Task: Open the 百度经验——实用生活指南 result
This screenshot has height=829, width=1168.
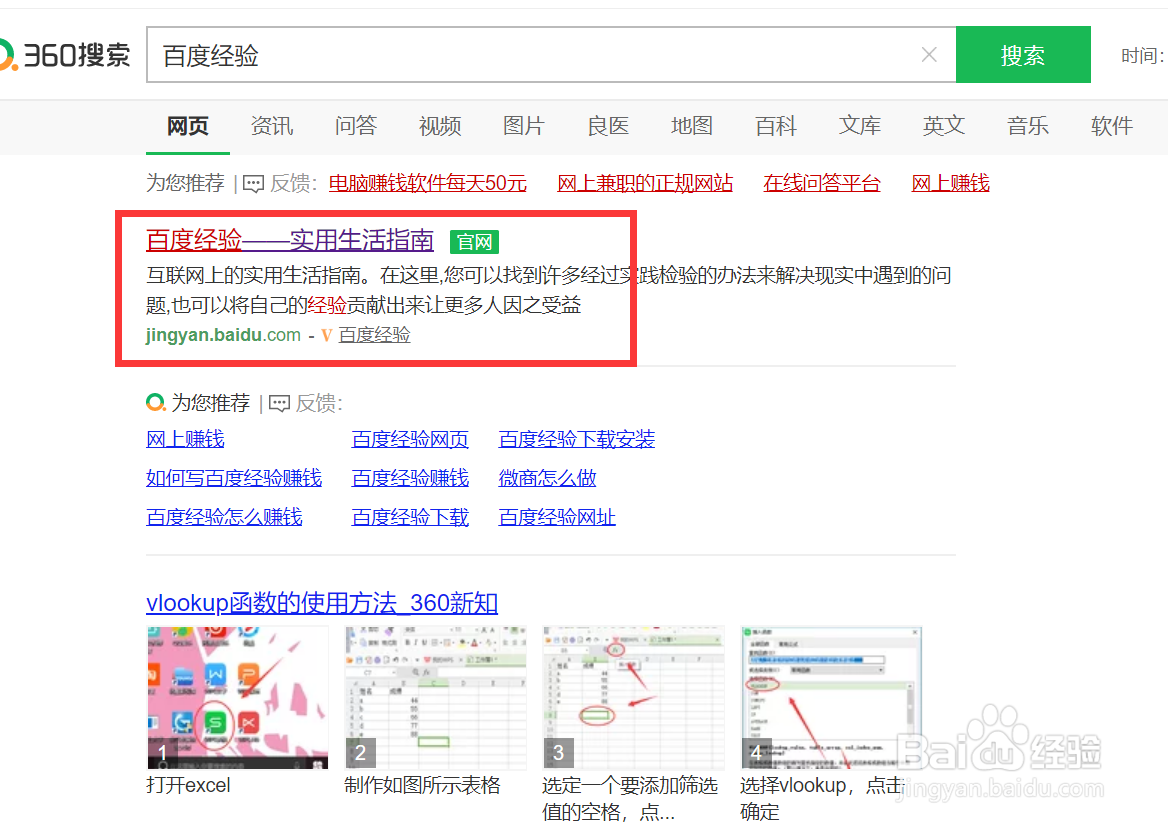Action: (290, 240)
